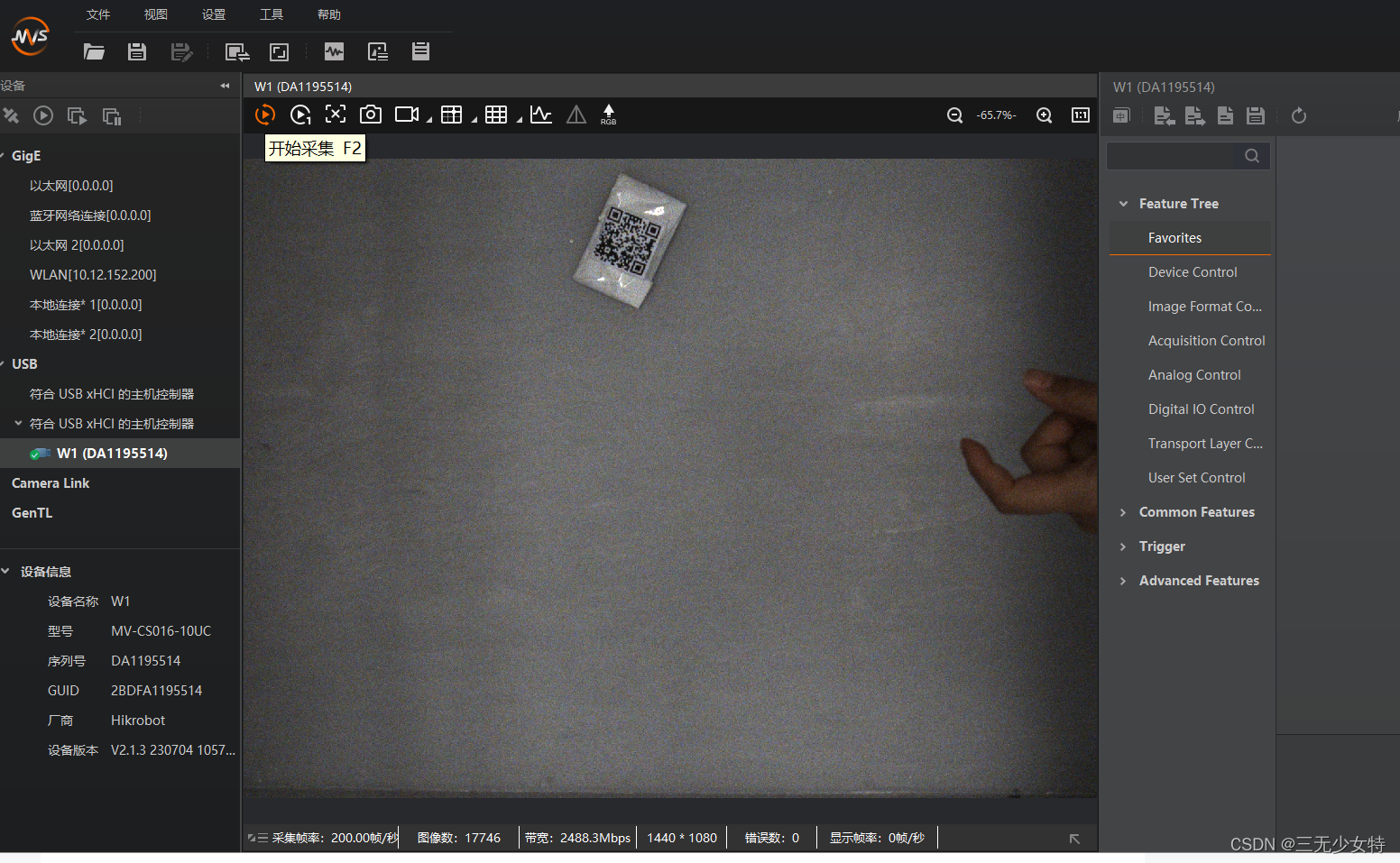Viewport: 1400px width, 863px height.
Task: Select 以太网[0.0.0.0] network interface
Action: (x=71, y=186)
